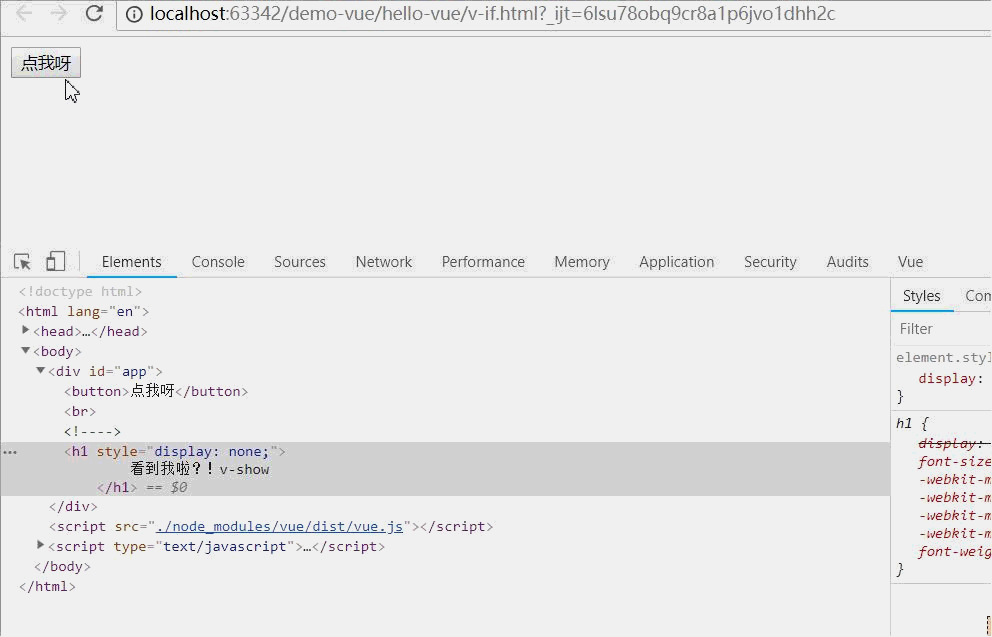Image resolution: width=992 pixels, height=637 pixels.
Task: Open the Vue devtools tab
Action: [x=910, y=262]
